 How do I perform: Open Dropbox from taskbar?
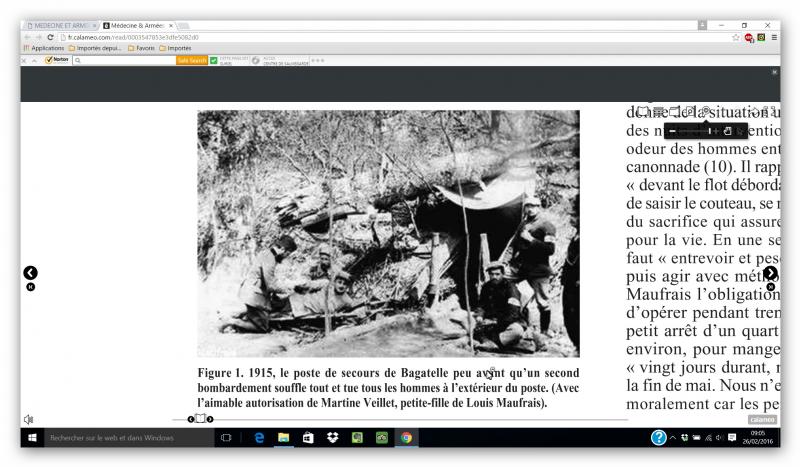(333, 438)
